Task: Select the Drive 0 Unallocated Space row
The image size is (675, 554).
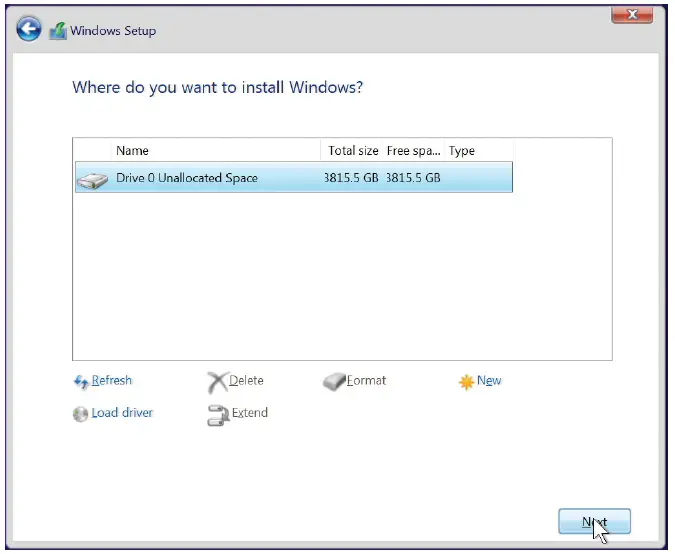Action: [x=294, y=177]
